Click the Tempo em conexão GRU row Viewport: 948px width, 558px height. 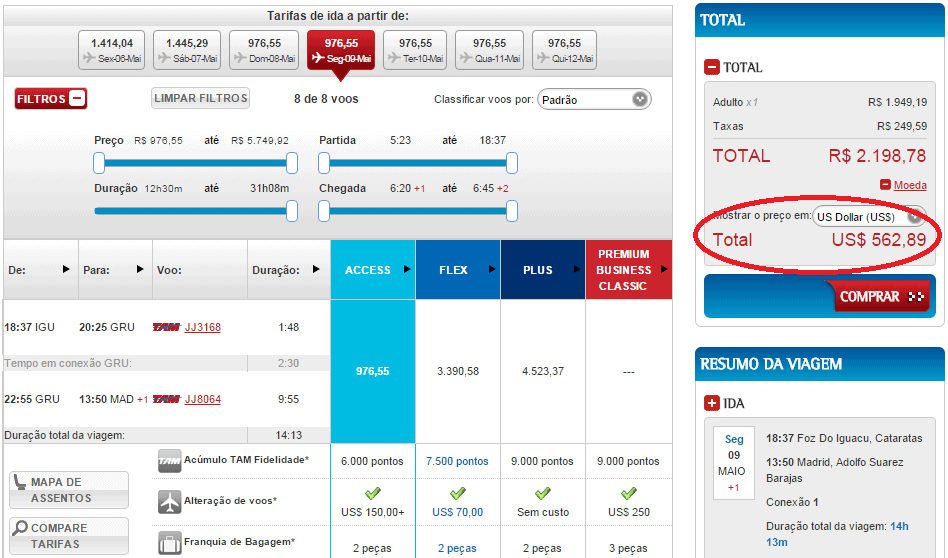pyautogui.click(x=167, y=363)
